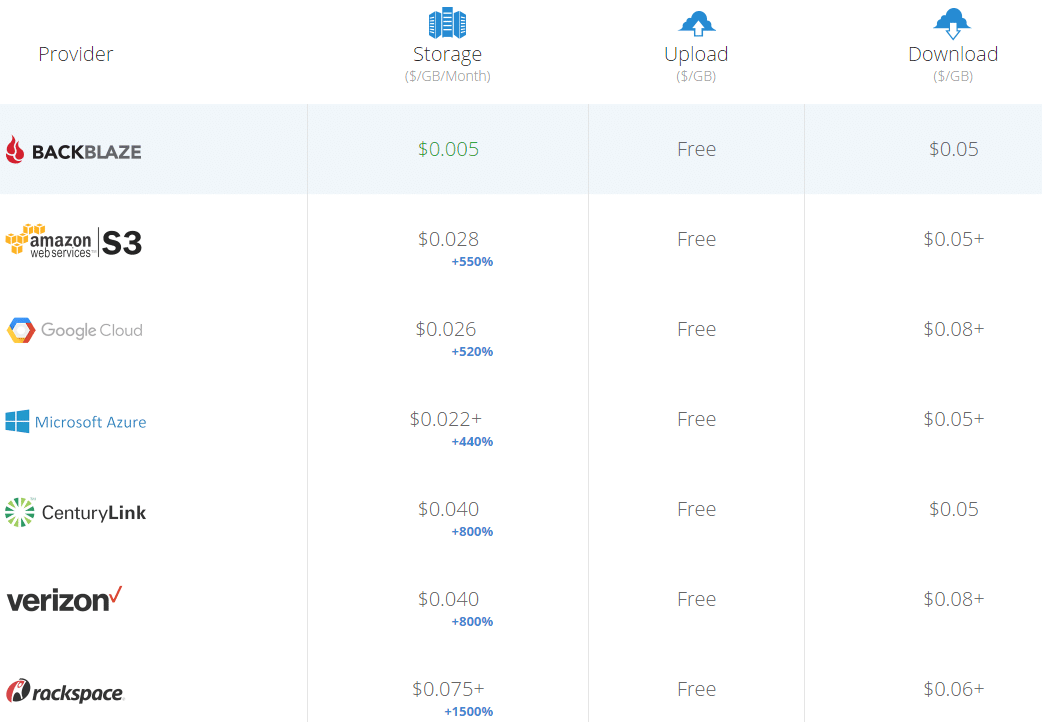Select the Storage column heading text
The image size is (1042, 722).
point(447,55)
